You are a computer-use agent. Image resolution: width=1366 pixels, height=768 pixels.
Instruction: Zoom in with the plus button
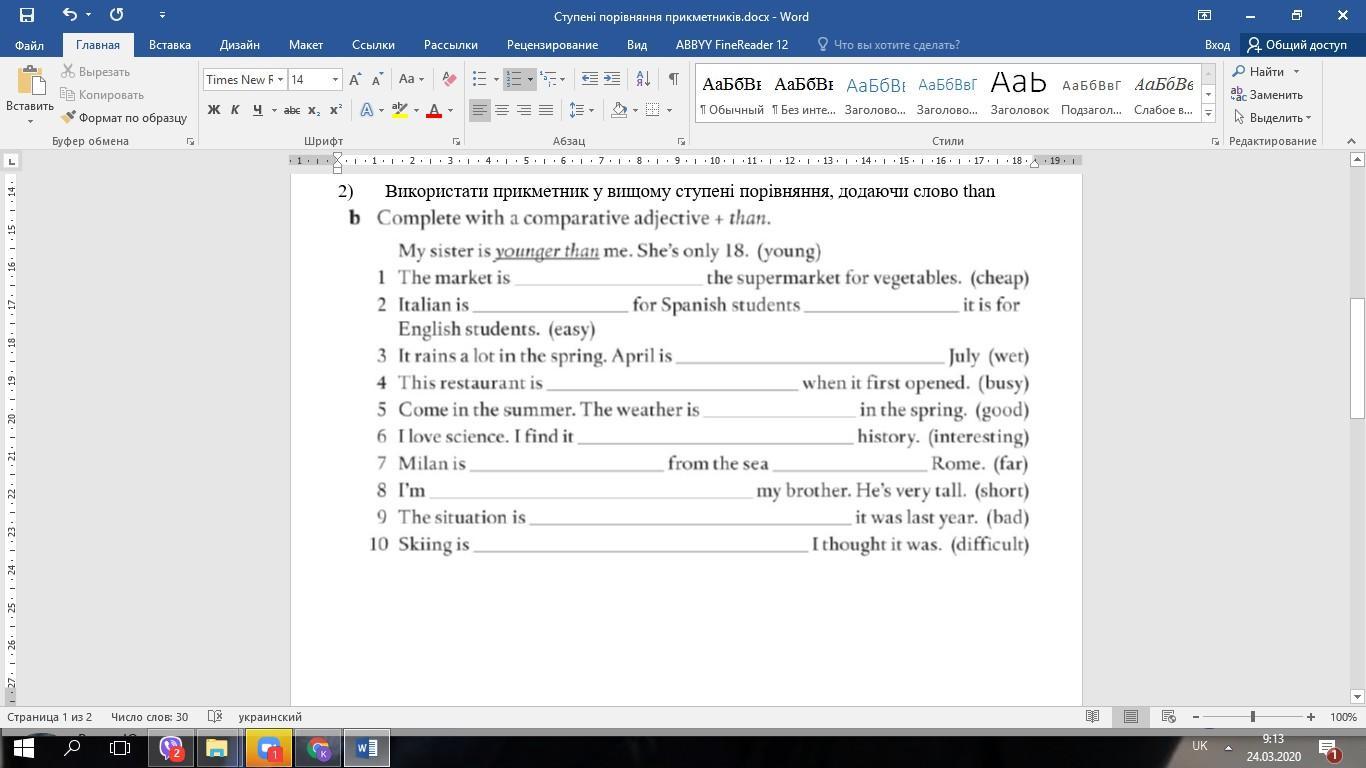click(1310, 717)
